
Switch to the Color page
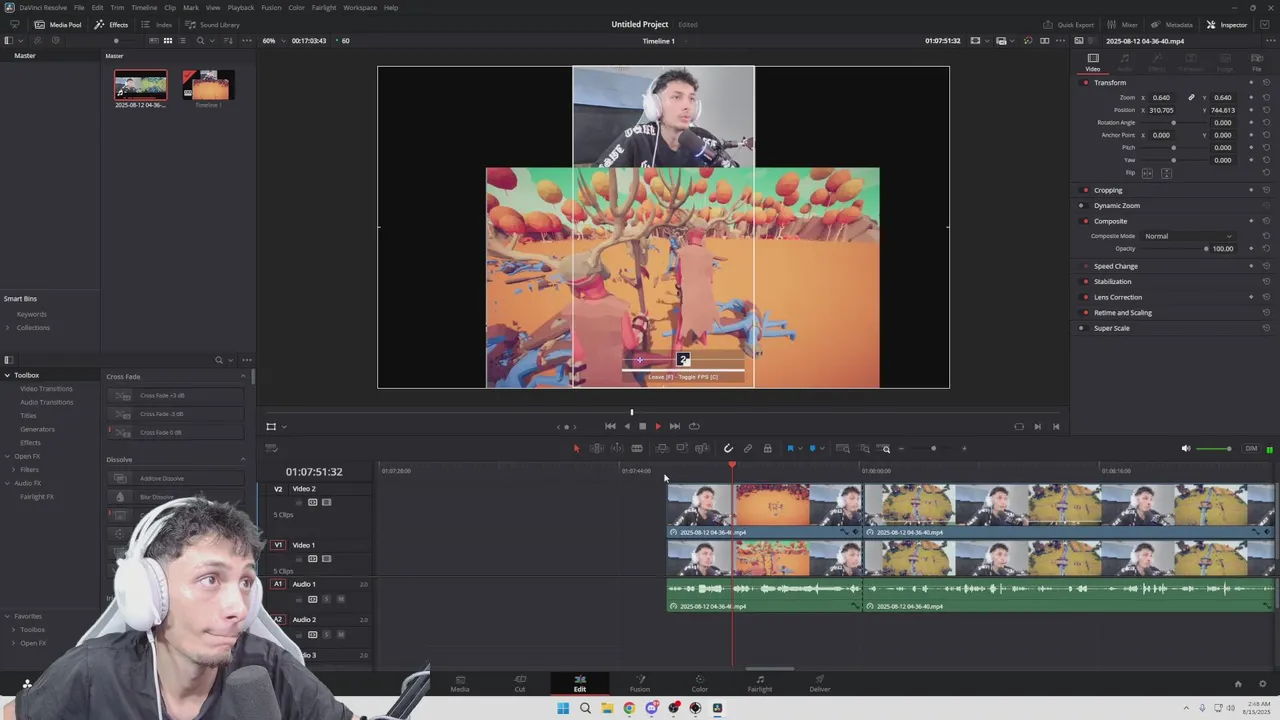(x=699, y=683)
